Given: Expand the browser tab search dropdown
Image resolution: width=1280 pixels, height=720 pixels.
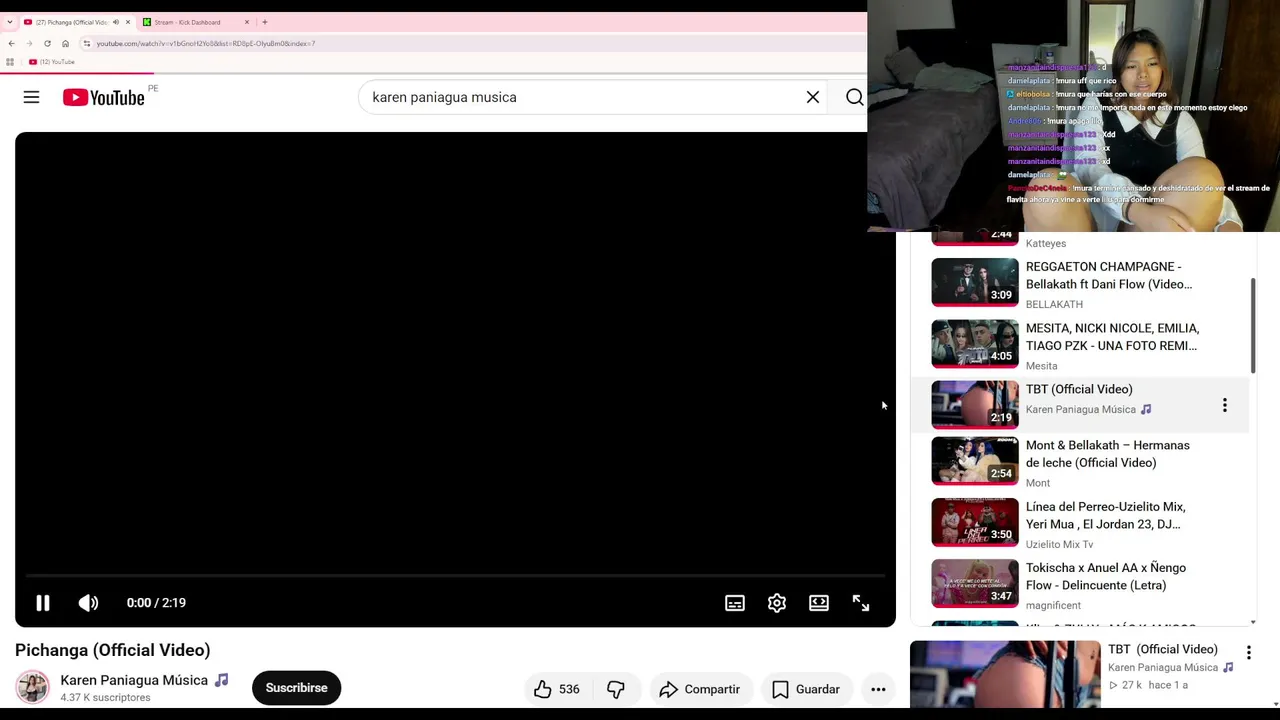Looking at the screenshot, I should [9, 22].
